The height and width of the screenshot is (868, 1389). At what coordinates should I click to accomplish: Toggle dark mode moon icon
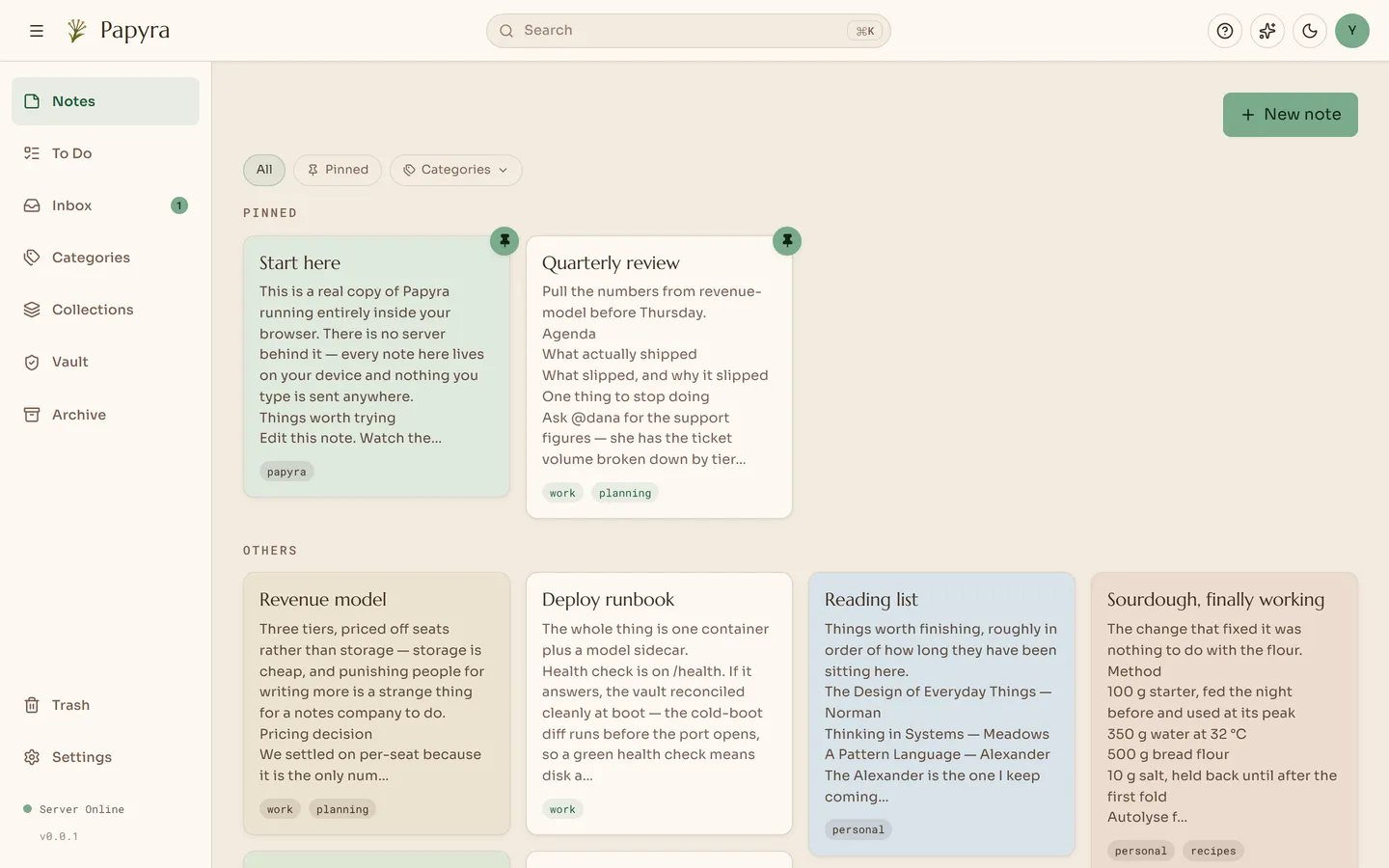click(1310, 31)
